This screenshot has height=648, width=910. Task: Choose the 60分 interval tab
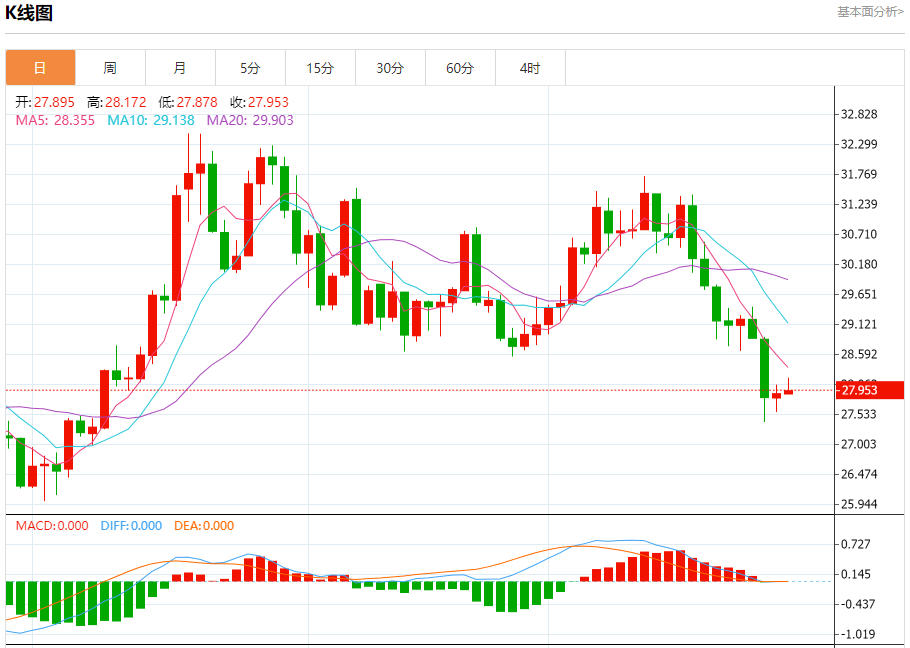point(460,68)
